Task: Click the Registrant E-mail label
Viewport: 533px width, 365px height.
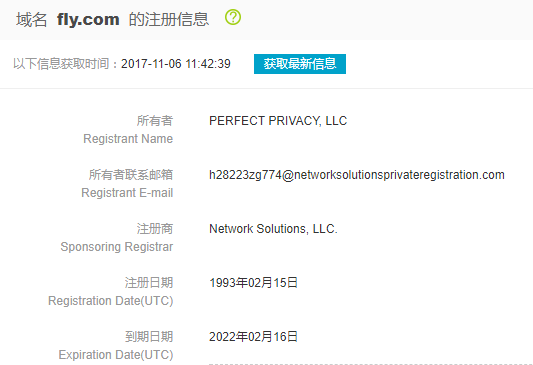Action: (127, 193)
